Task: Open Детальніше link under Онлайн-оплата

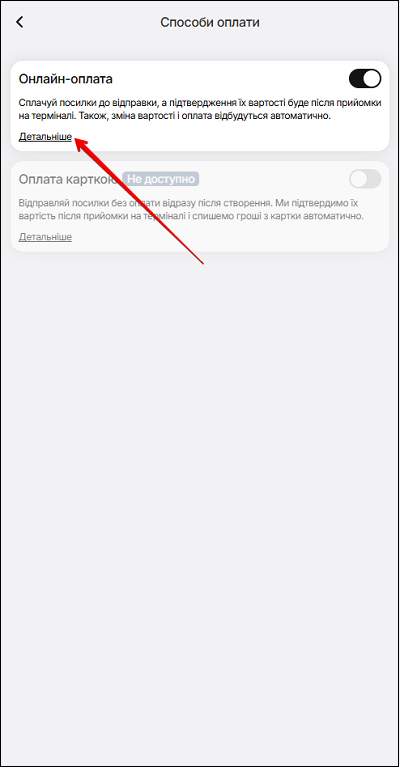Action: (45, 136)
